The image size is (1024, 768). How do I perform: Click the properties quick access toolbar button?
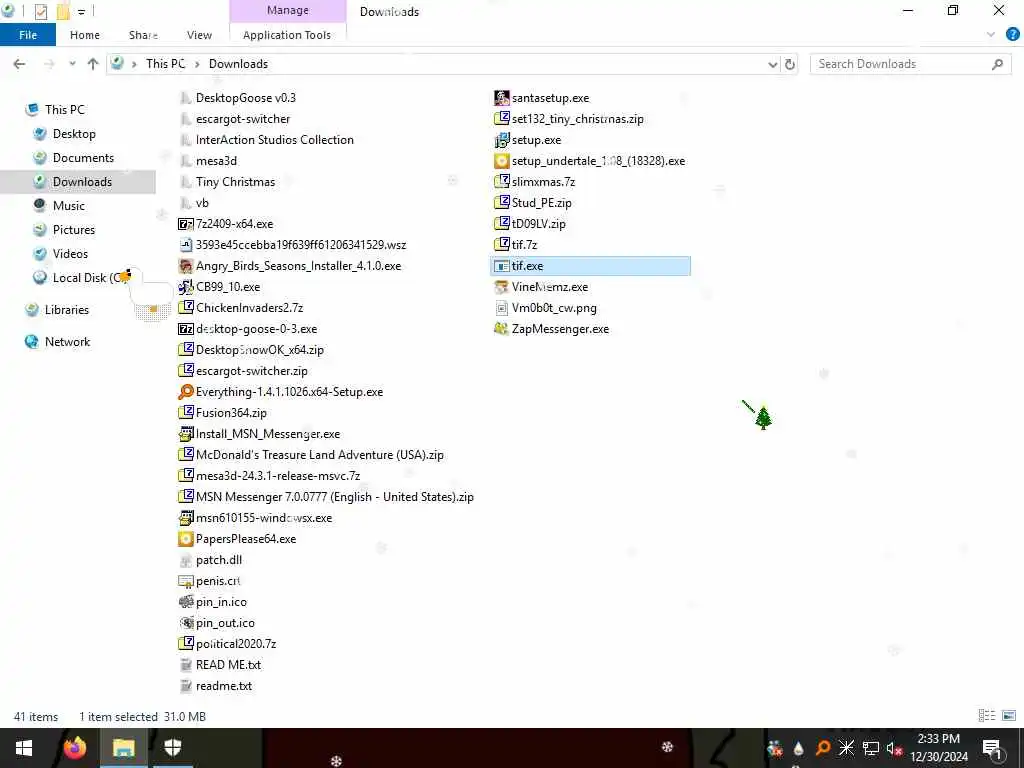pyautogui.click(x=40, y=11)
